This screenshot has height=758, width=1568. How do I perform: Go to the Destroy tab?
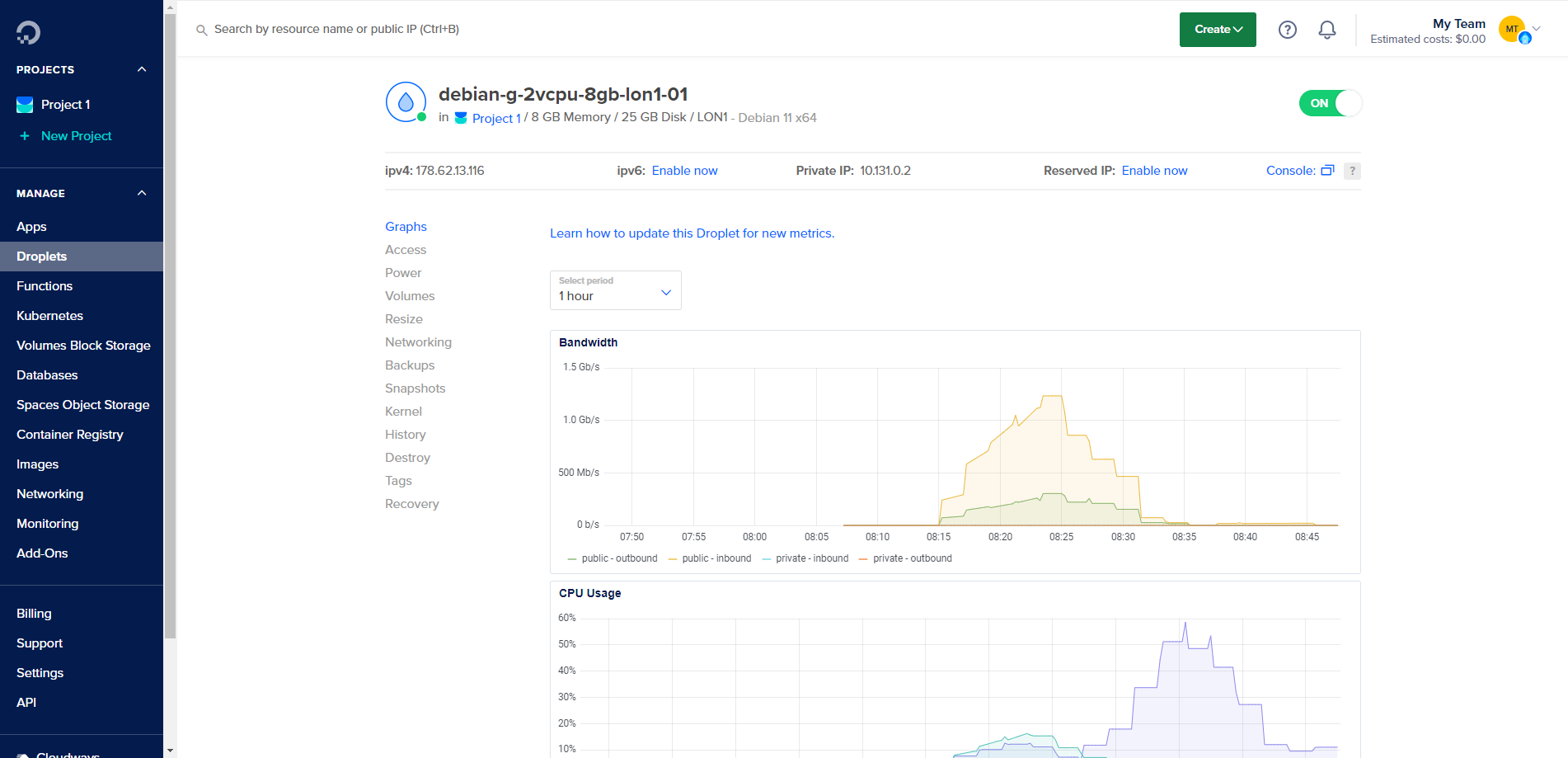407,458
